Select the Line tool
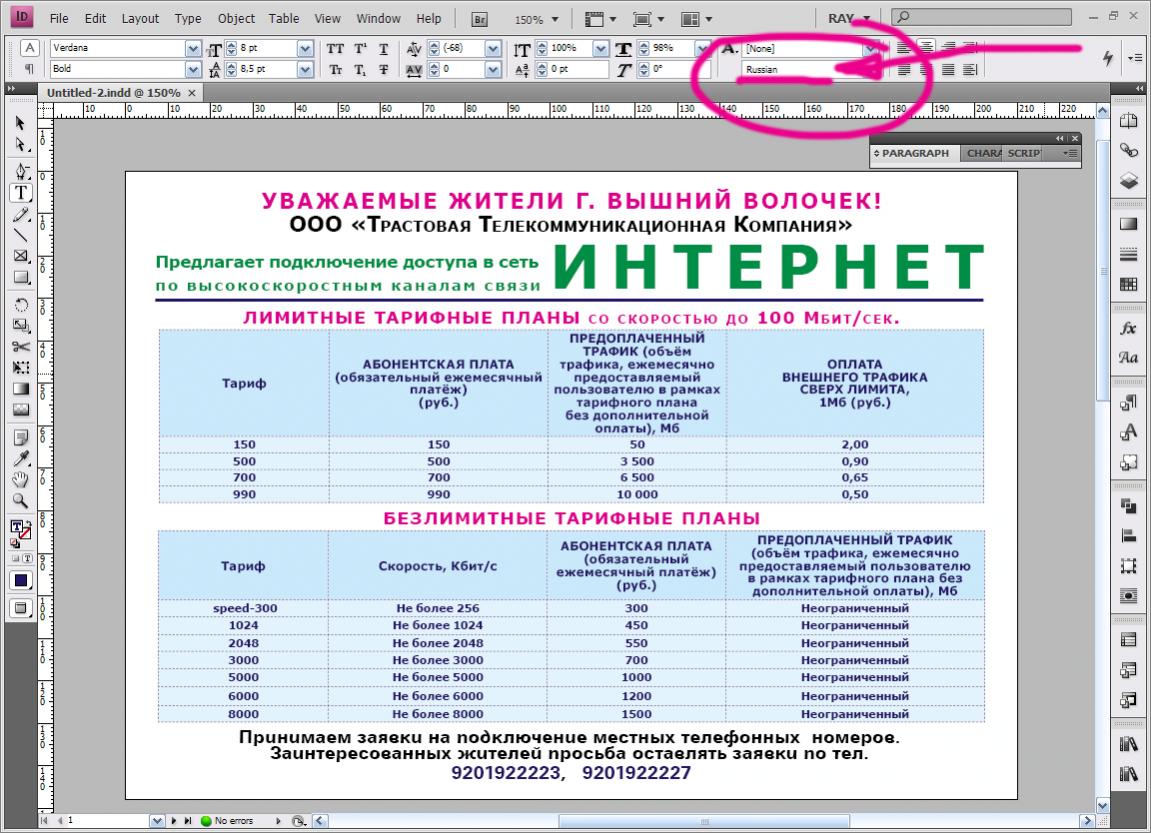1151x833 pixels. tap(21, 236)
